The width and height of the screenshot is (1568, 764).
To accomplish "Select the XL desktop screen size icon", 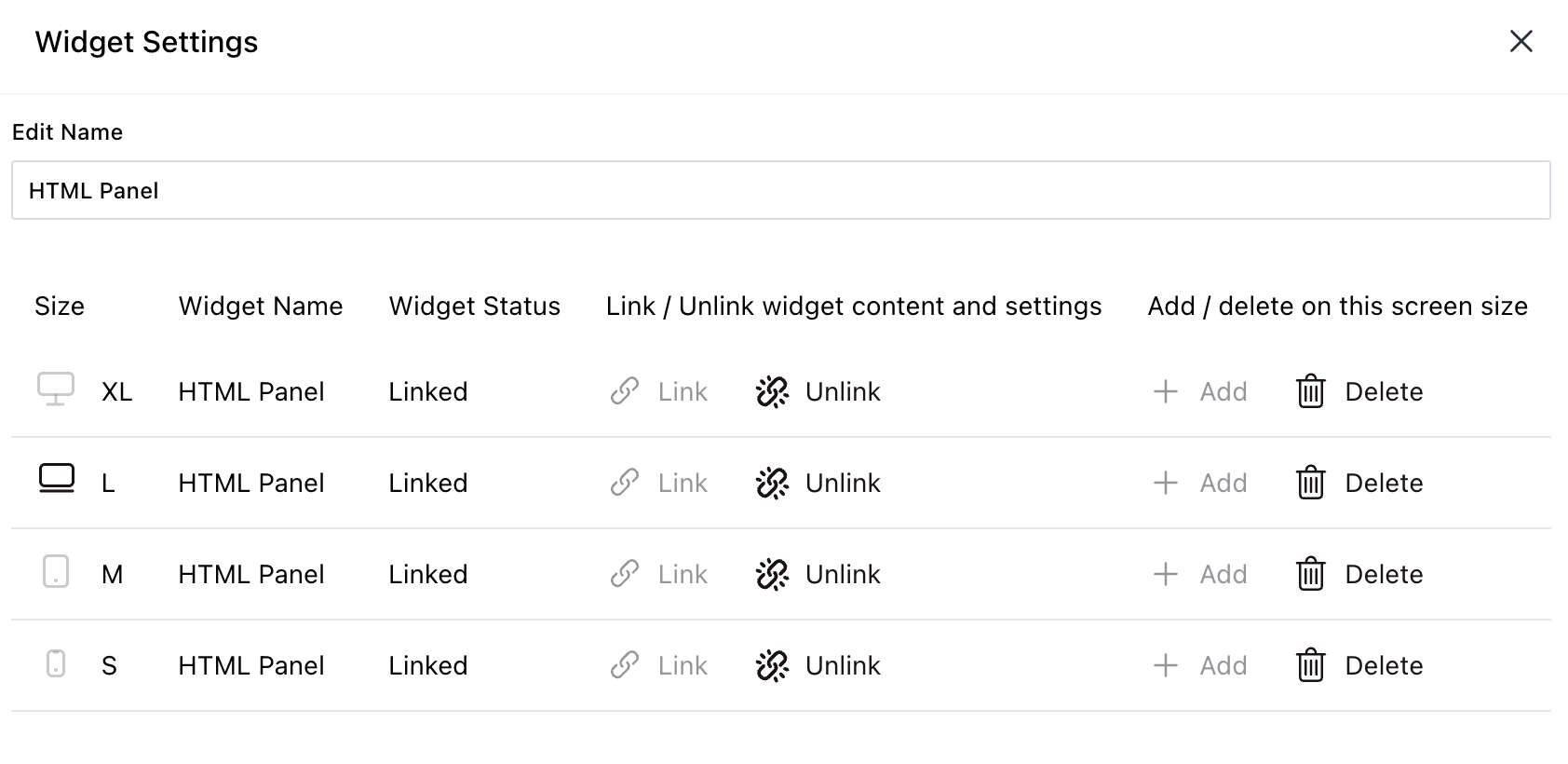I will click(x=56, y=389).
